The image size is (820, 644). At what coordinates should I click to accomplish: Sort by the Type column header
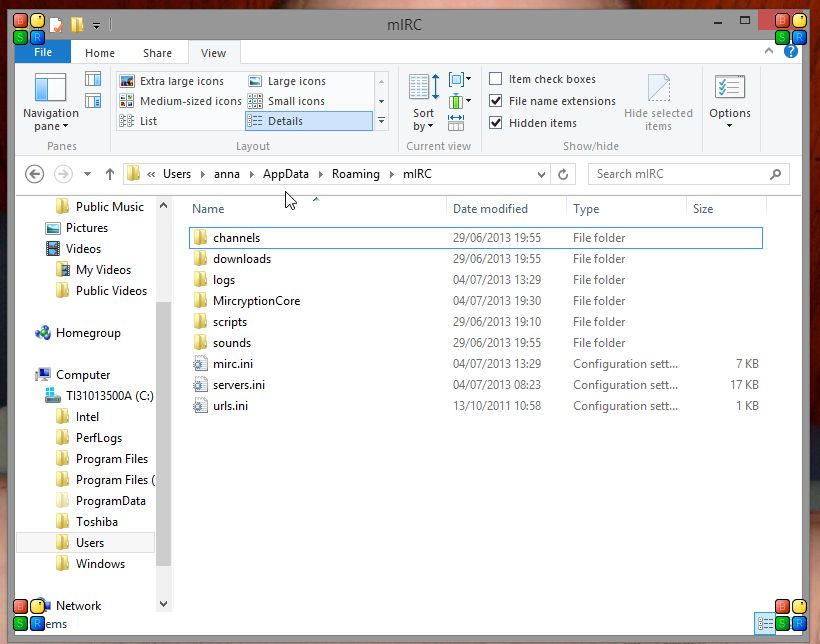(626, 209)
